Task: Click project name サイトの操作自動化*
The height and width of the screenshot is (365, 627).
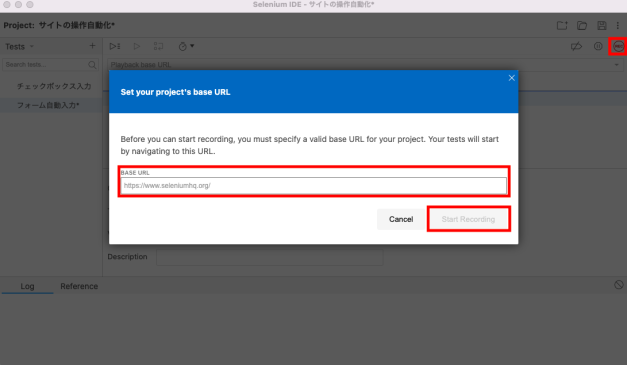Action: 77,25
